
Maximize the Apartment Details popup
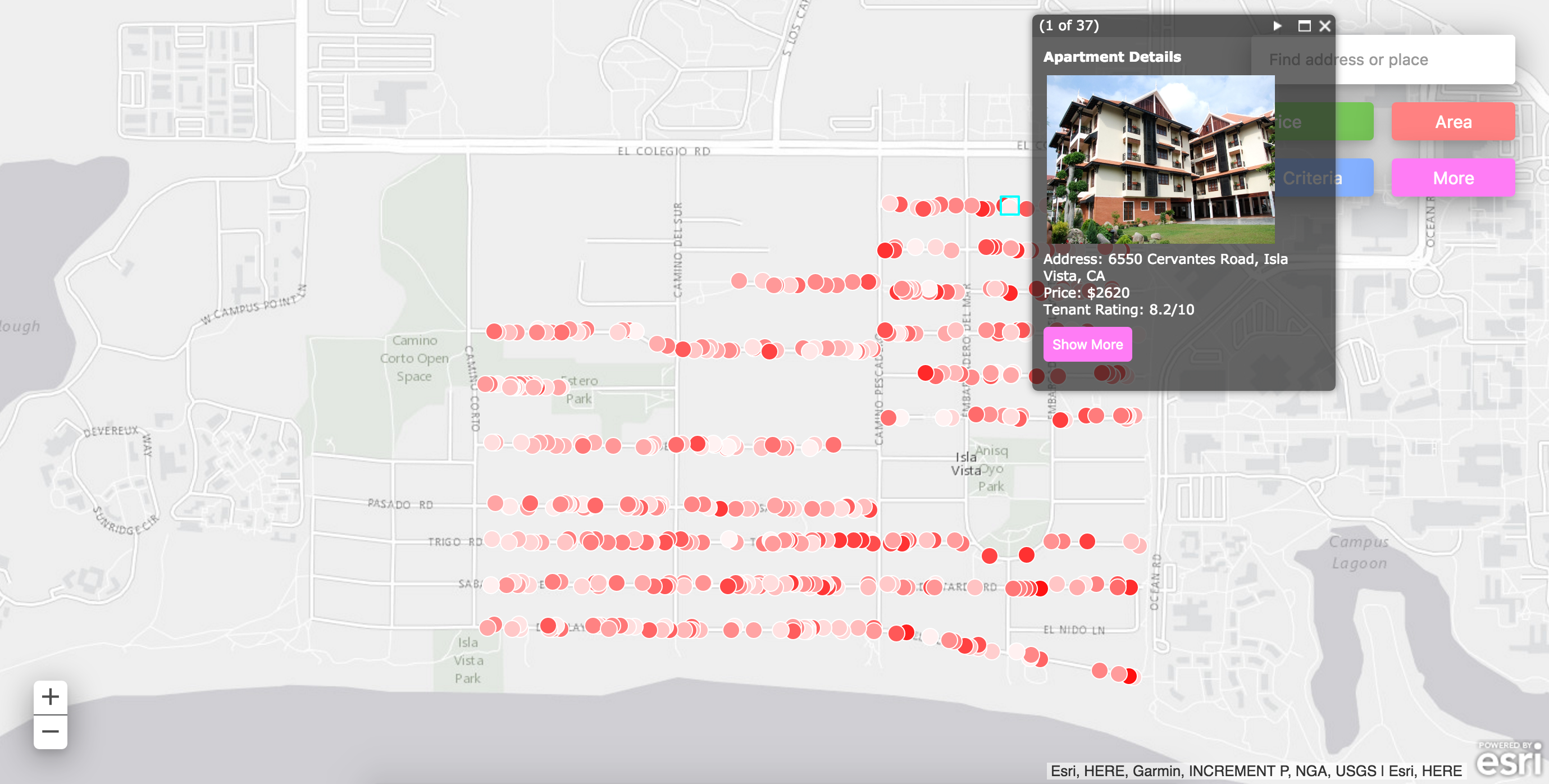[1304, 26]
